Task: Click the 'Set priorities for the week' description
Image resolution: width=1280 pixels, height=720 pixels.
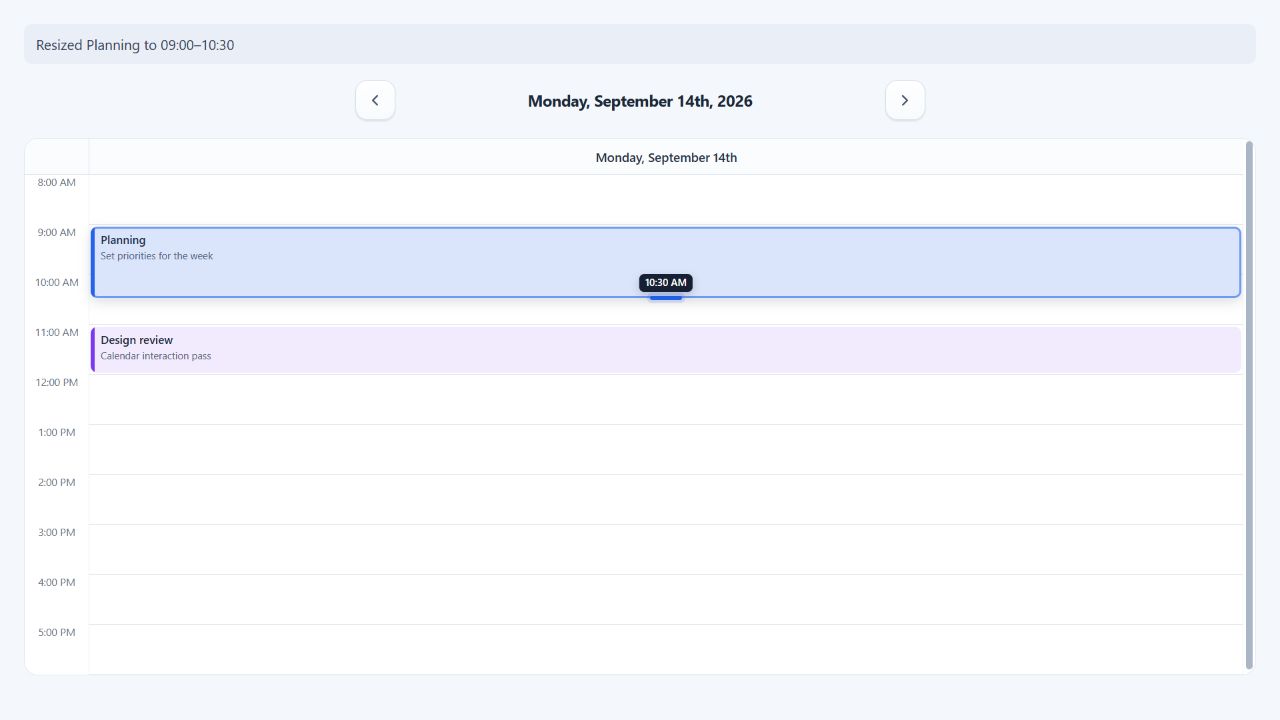Action: point(157,256)
